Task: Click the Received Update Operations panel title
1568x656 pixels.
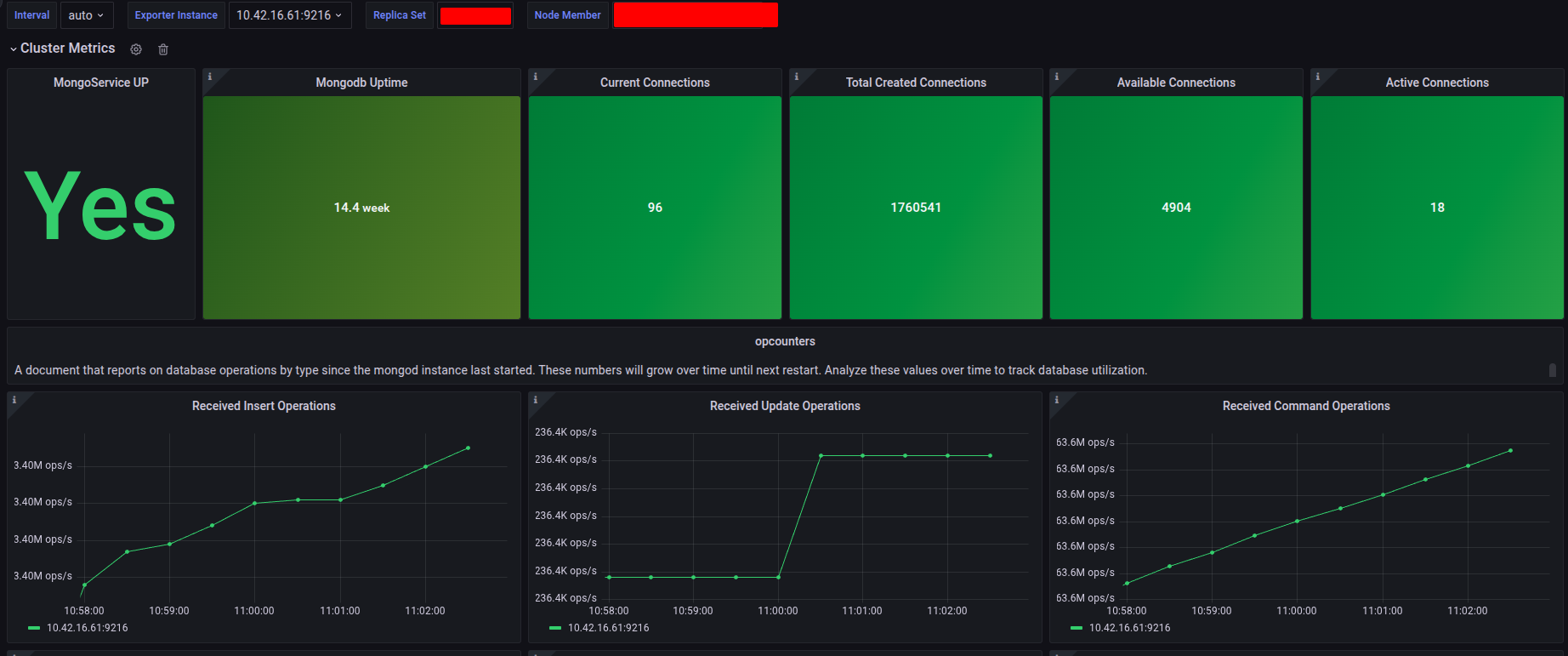Action: tap(784, 406)
